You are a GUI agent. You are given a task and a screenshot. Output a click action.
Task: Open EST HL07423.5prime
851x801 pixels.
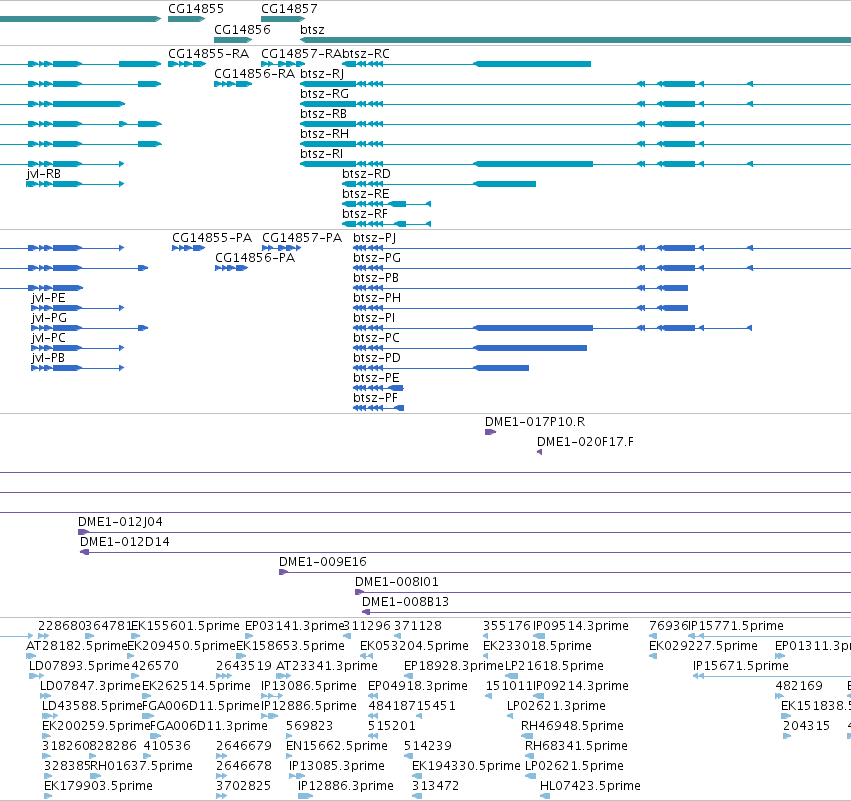pos(590,787)
